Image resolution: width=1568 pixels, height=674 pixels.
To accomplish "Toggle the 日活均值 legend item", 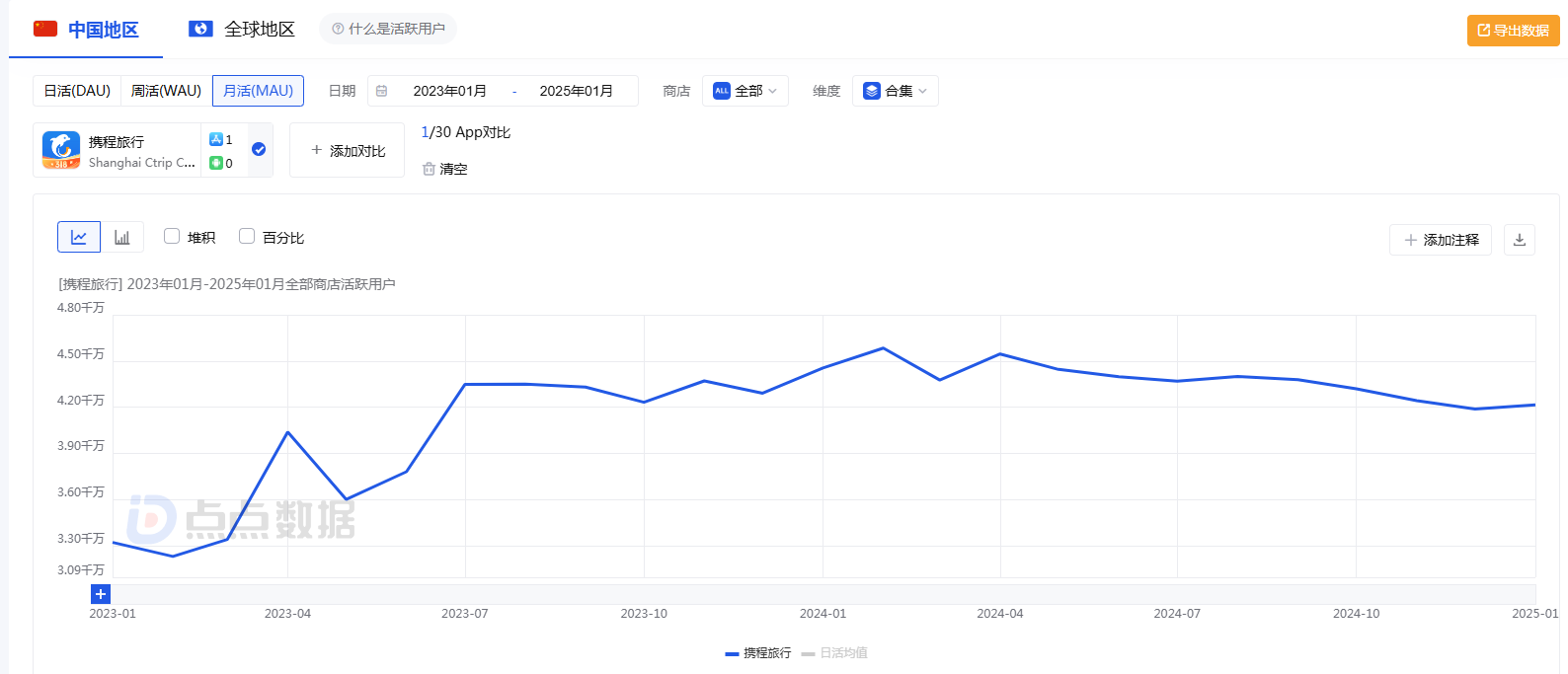I will [835, 653].
